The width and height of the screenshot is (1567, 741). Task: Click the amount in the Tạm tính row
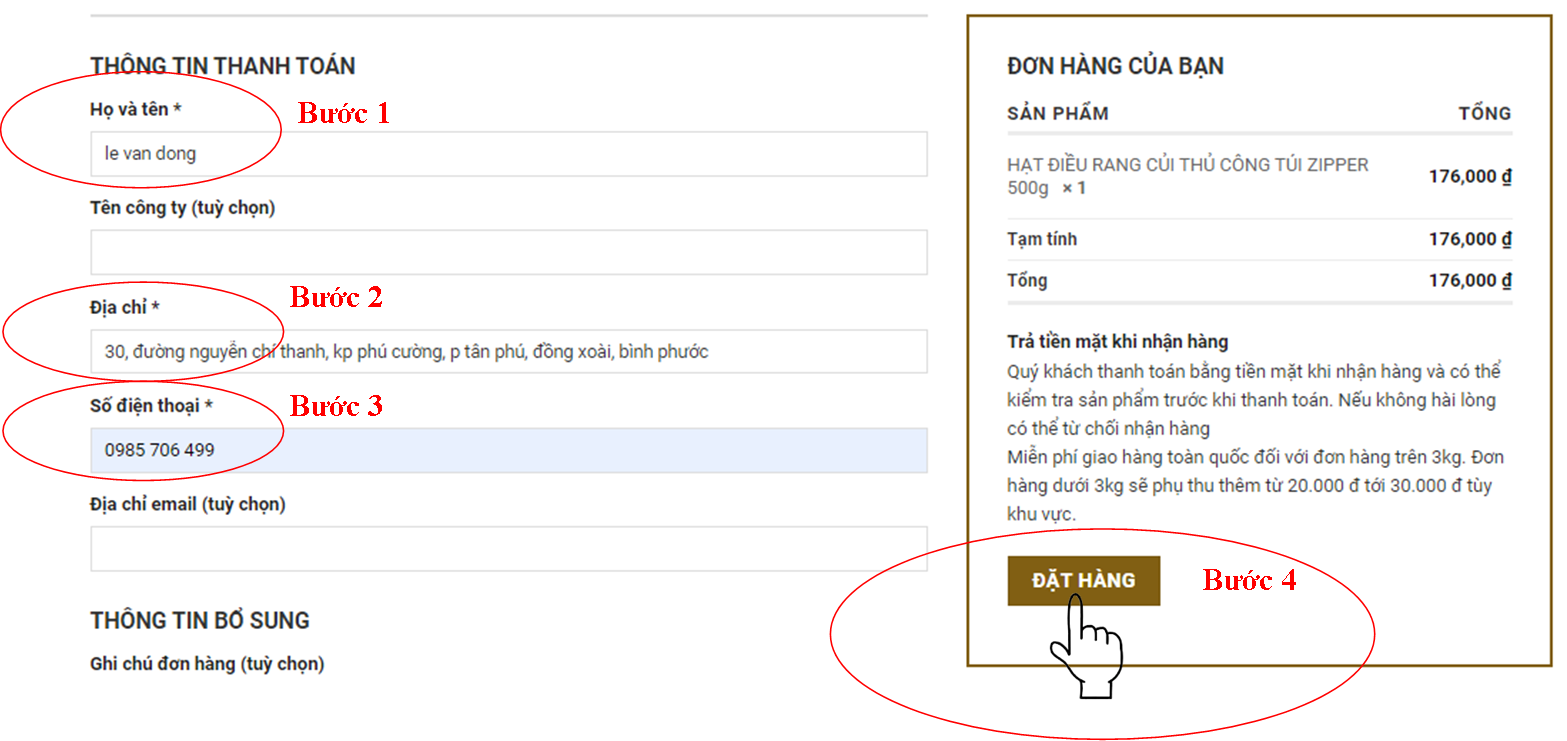click(1469, 240)
